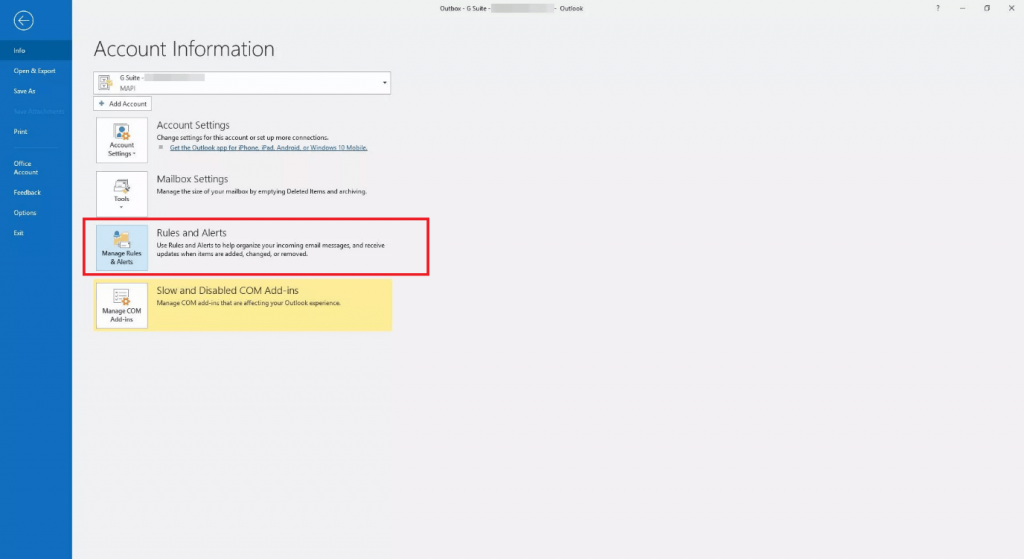Open the Mailbox Tools dropdown button
1024x559 pixels.
coord(121,194)
